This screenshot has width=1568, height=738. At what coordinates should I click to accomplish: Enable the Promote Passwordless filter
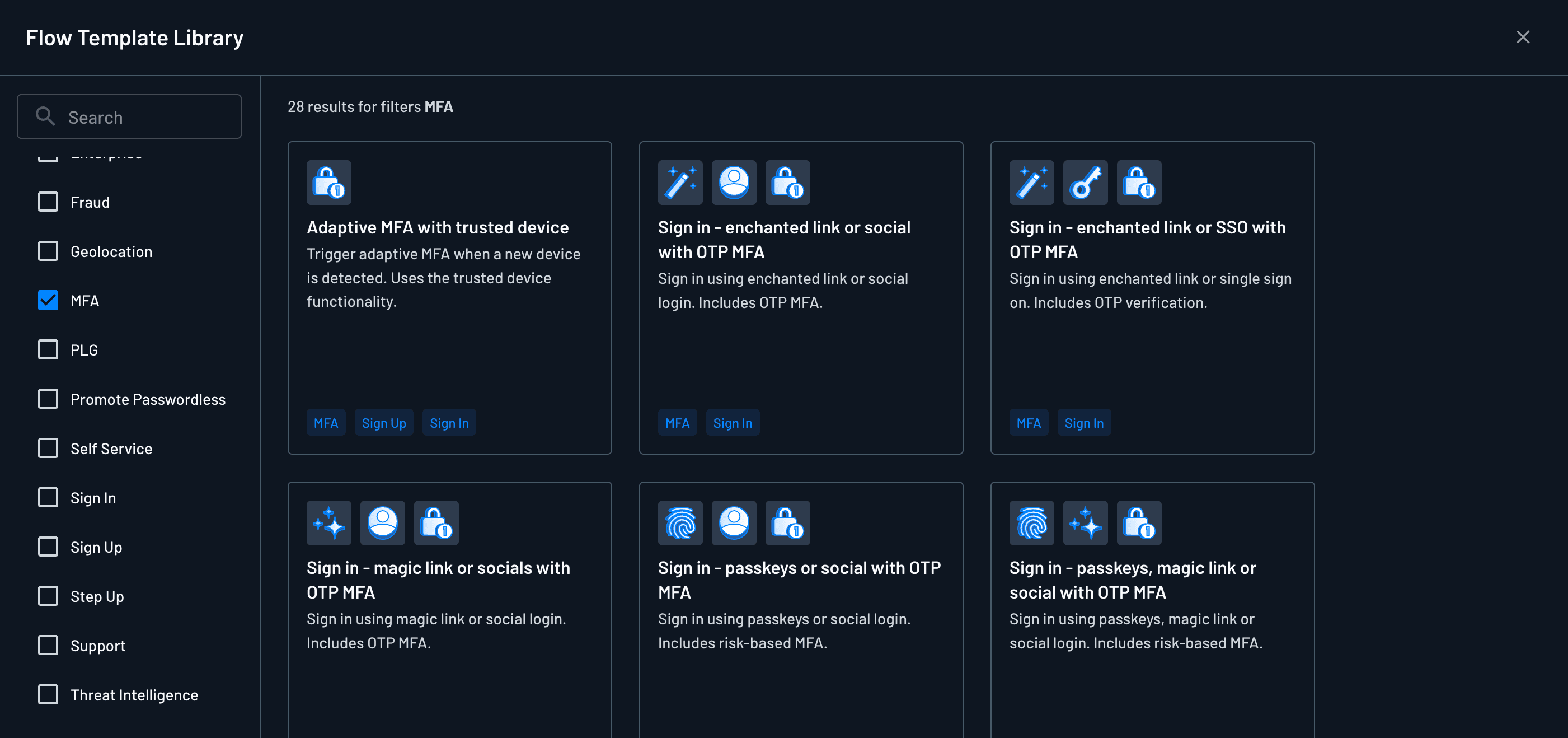tap(48, 399)
